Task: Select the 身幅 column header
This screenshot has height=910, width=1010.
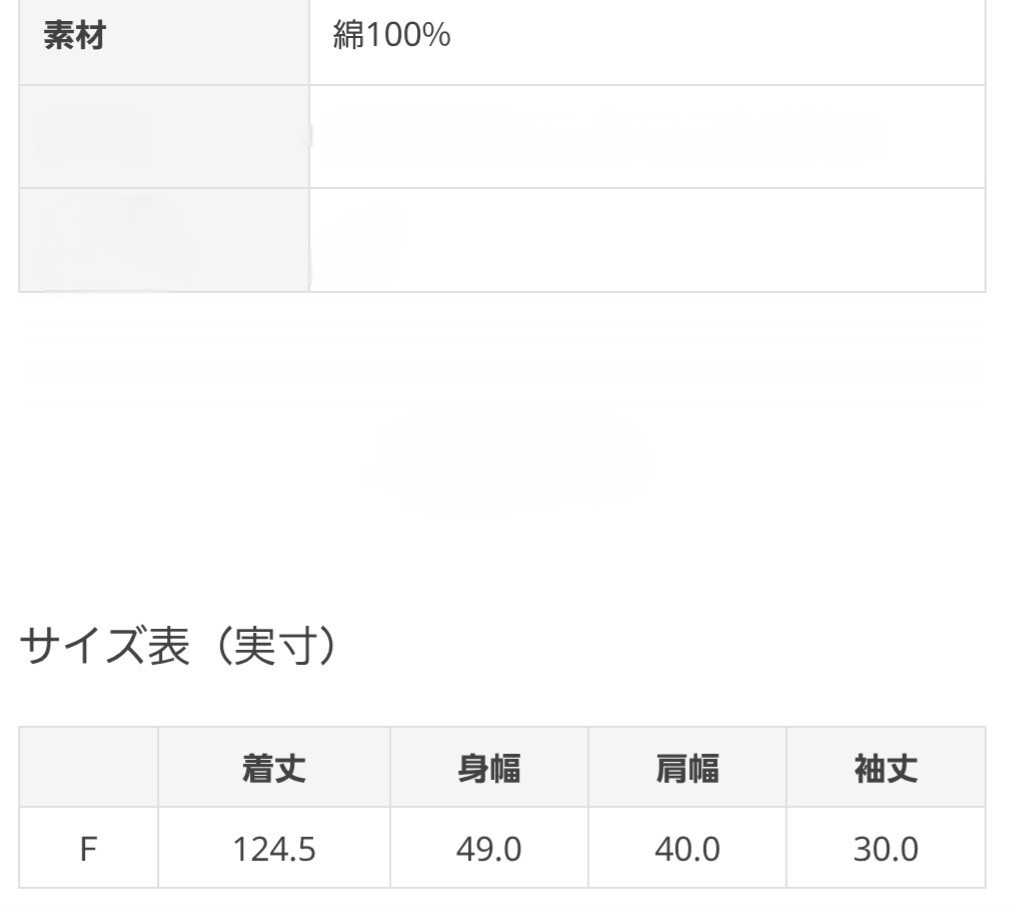Action: [488, 768]
